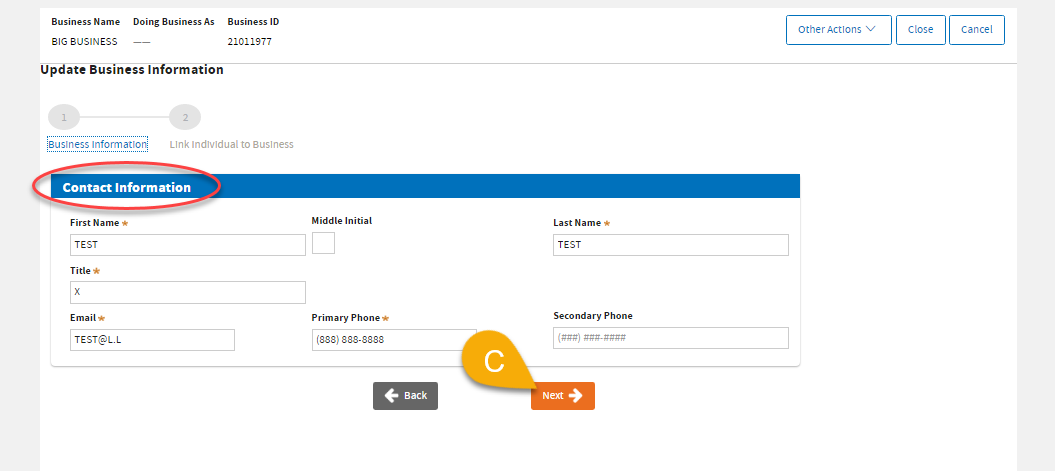
Task: Open the Business Information step link
Action: click(x=98, y=144)
